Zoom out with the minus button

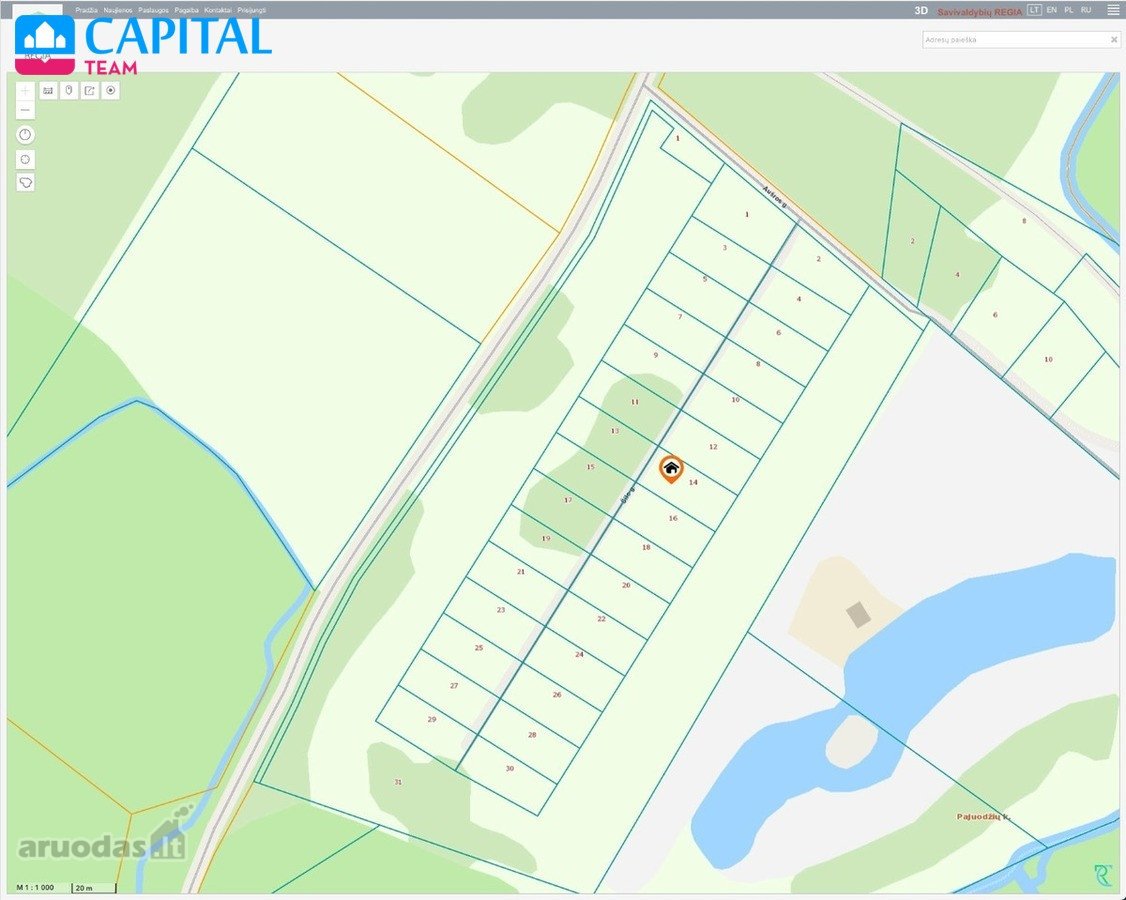pyautogui.click(x=25, y=110)
